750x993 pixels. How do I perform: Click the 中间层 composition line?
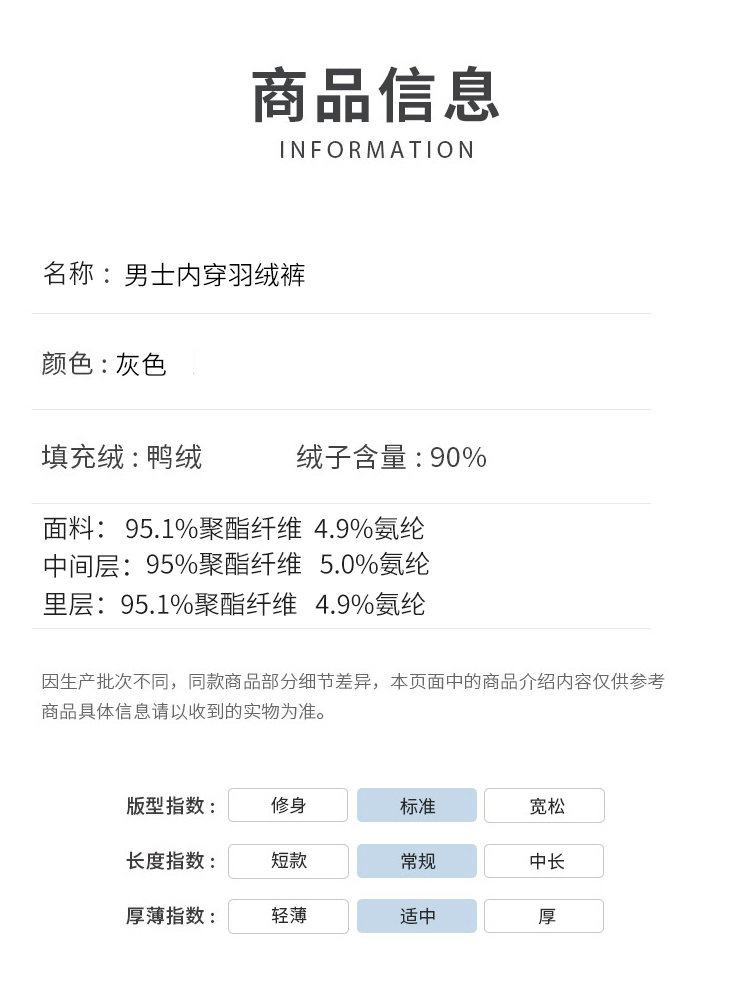236,565
